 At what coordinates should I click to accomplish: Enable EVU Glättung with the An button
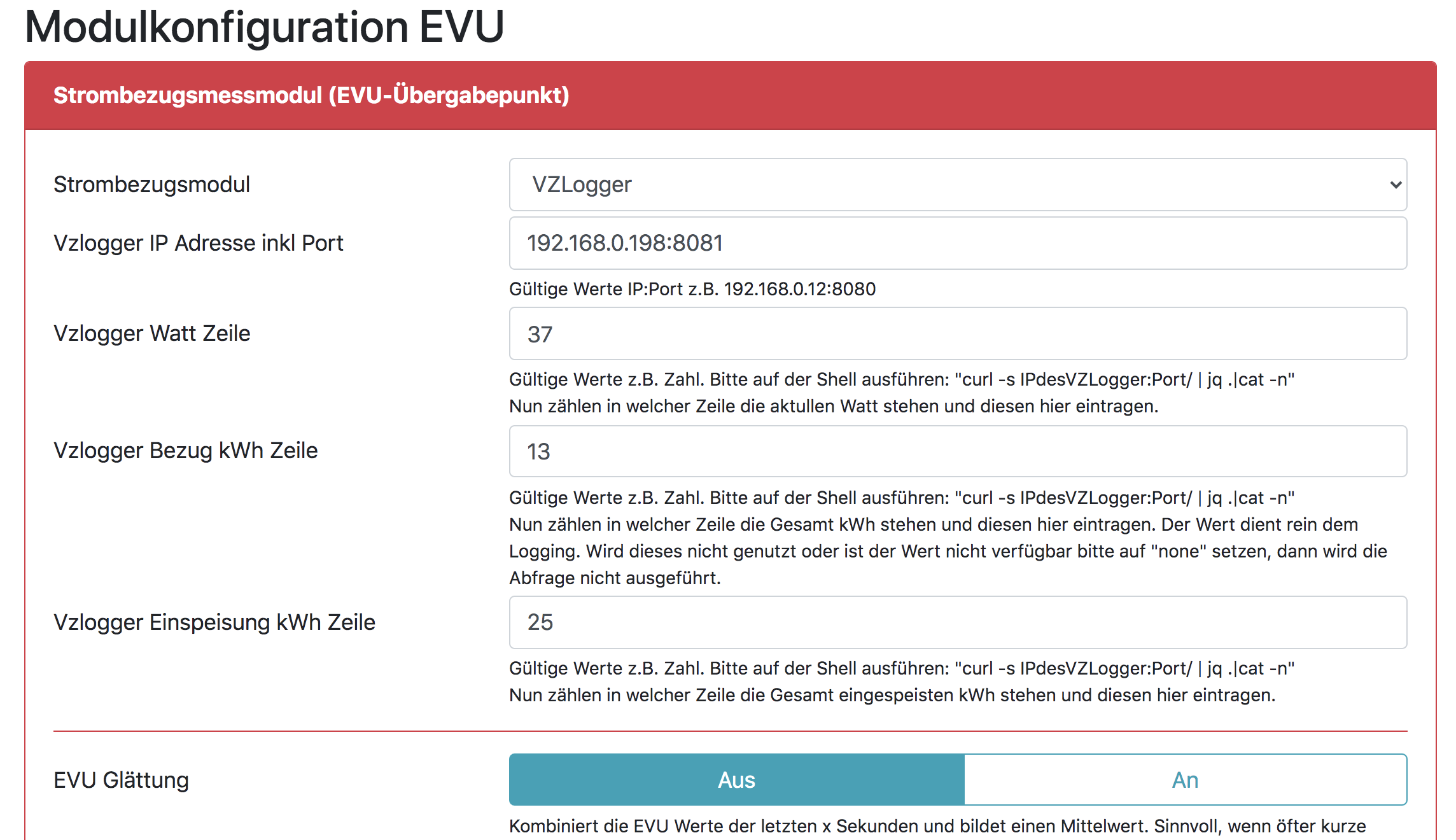1185,780
